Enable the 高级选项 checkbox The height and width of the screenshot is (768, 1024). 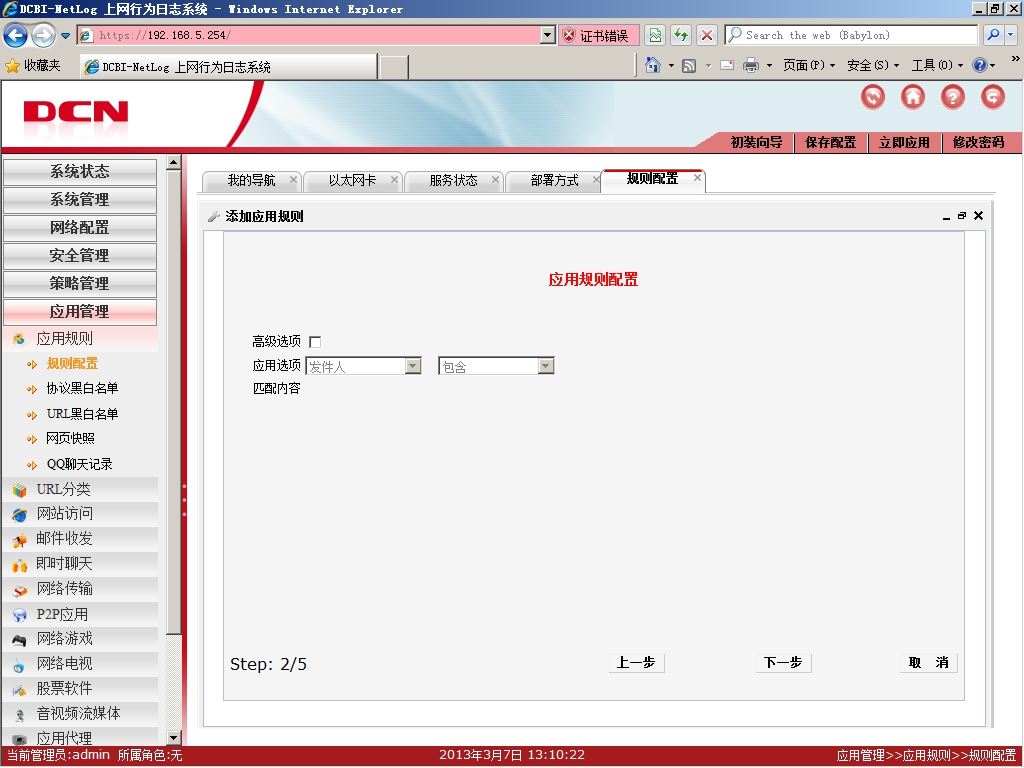(x=315, y=342)
